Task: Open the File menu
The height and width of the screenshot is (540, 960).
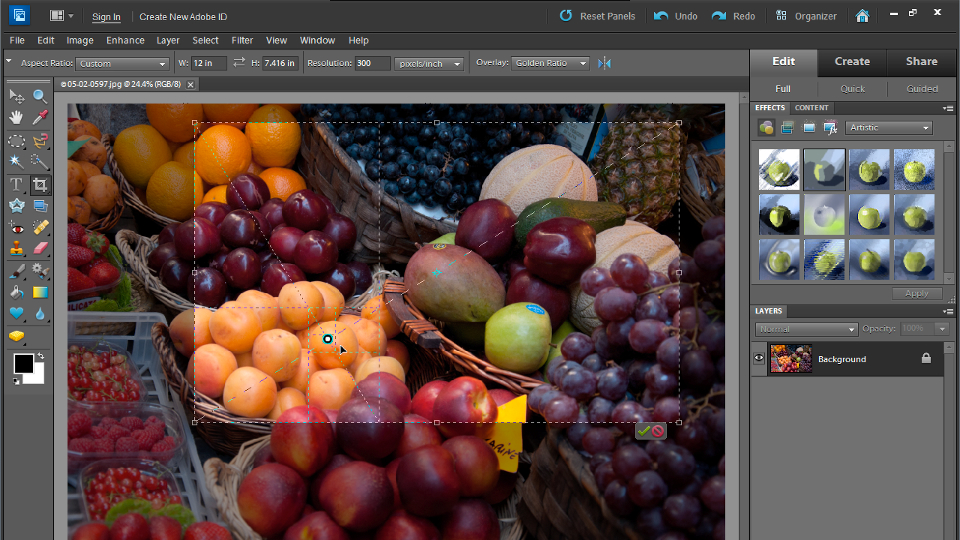Action: click(17, 40)
